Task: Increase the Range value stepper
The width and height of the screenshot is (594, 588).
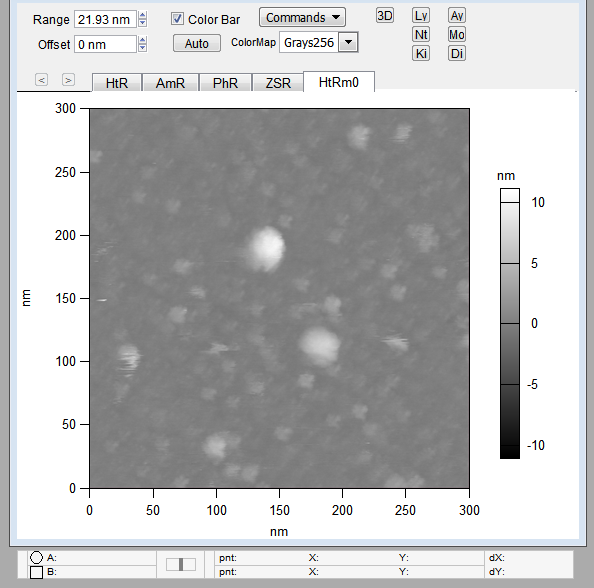Action: 142,15
